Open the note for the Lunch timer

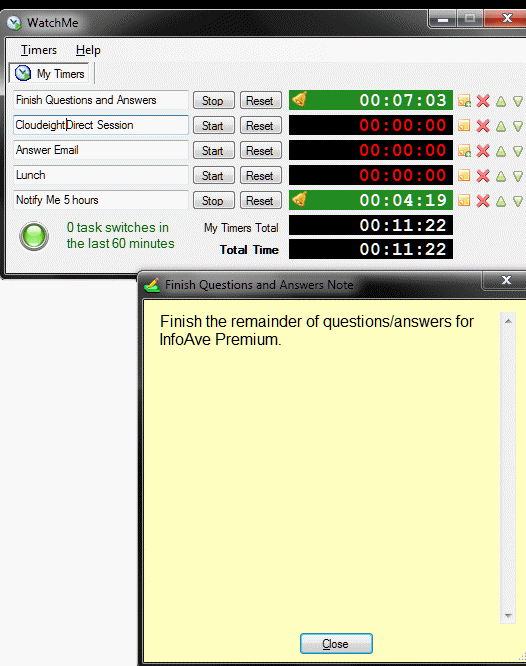tap(464, 176)
